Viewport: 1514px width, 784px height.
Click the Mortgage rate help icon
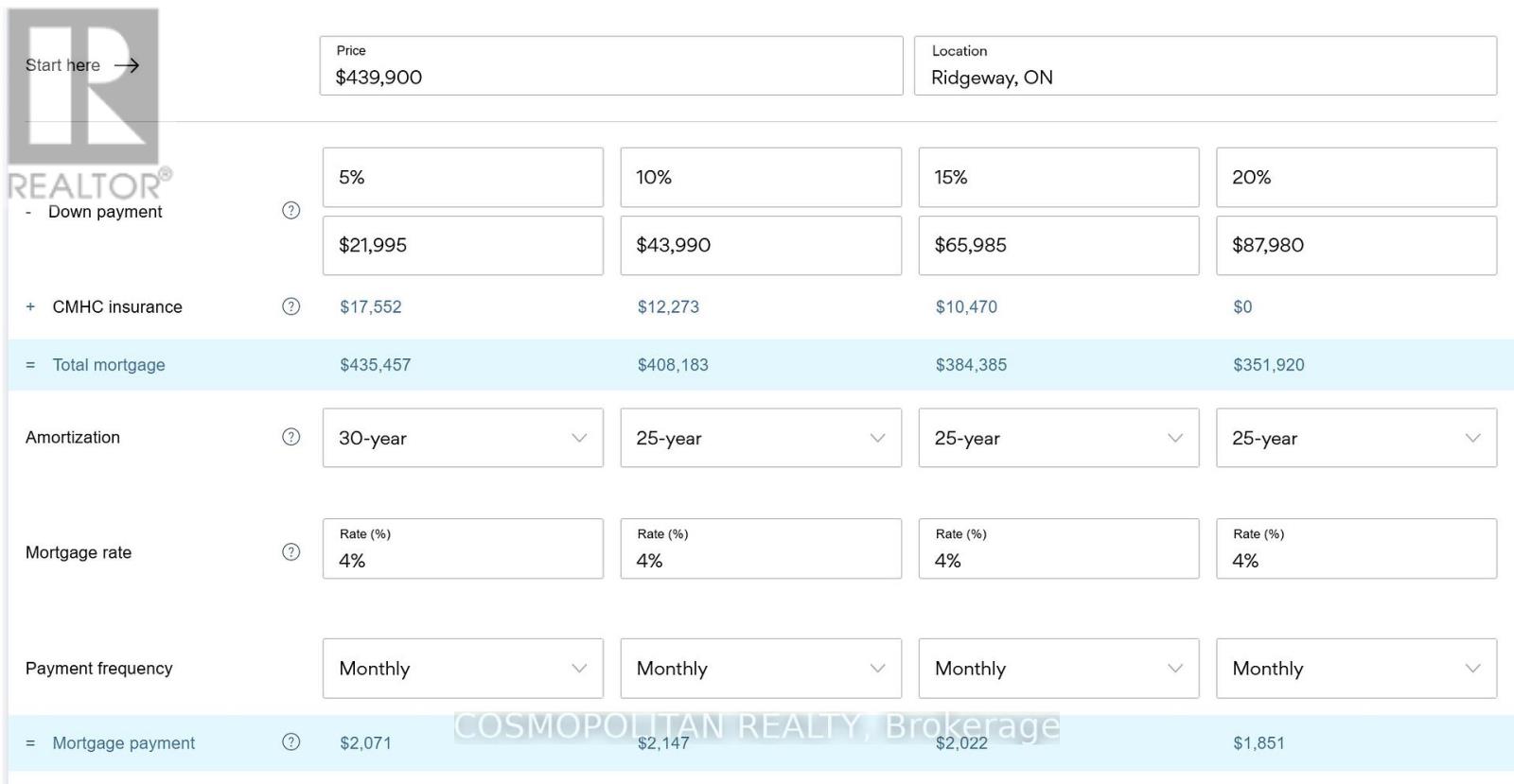click(290, 552)
